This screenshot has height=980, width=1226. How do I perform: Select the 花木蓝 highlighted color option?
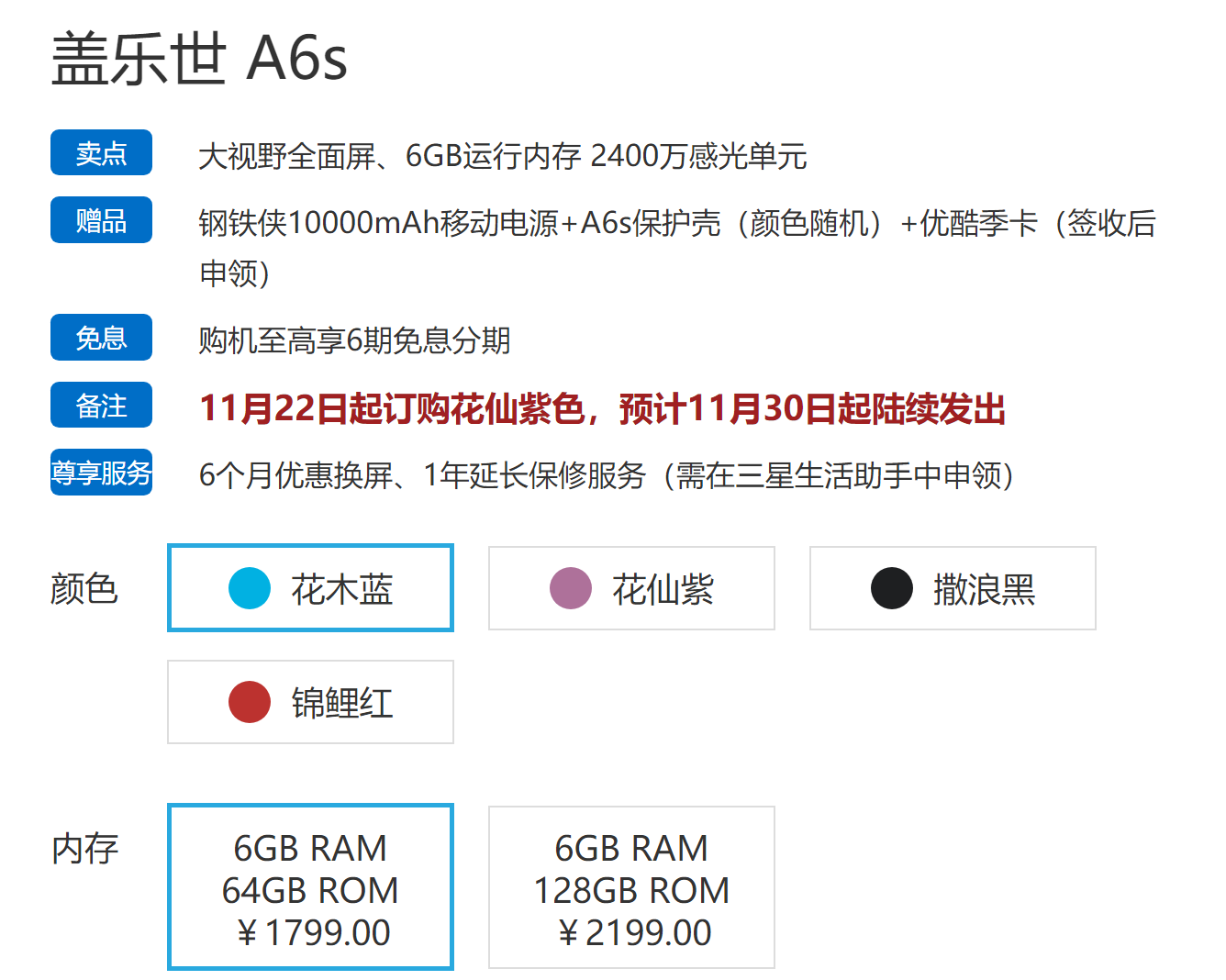tap(310, 588)
